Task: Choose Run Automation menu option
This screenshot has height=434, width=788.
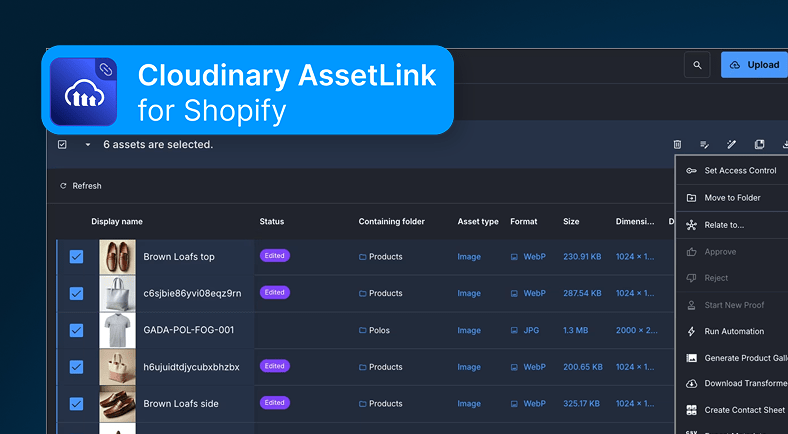Action: [x=732, y=332]
